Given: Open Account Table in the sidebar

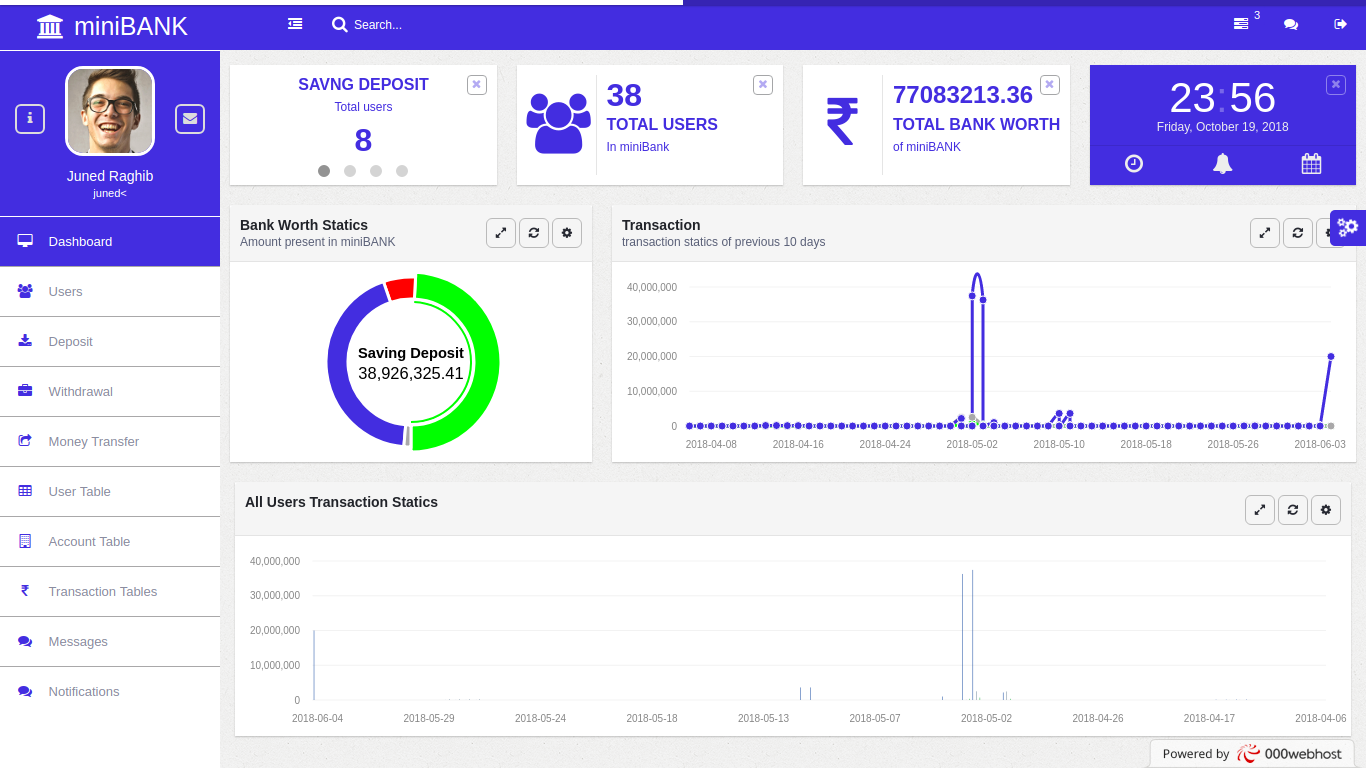Looking at the screenshot, I should click(x=110, y=541).
